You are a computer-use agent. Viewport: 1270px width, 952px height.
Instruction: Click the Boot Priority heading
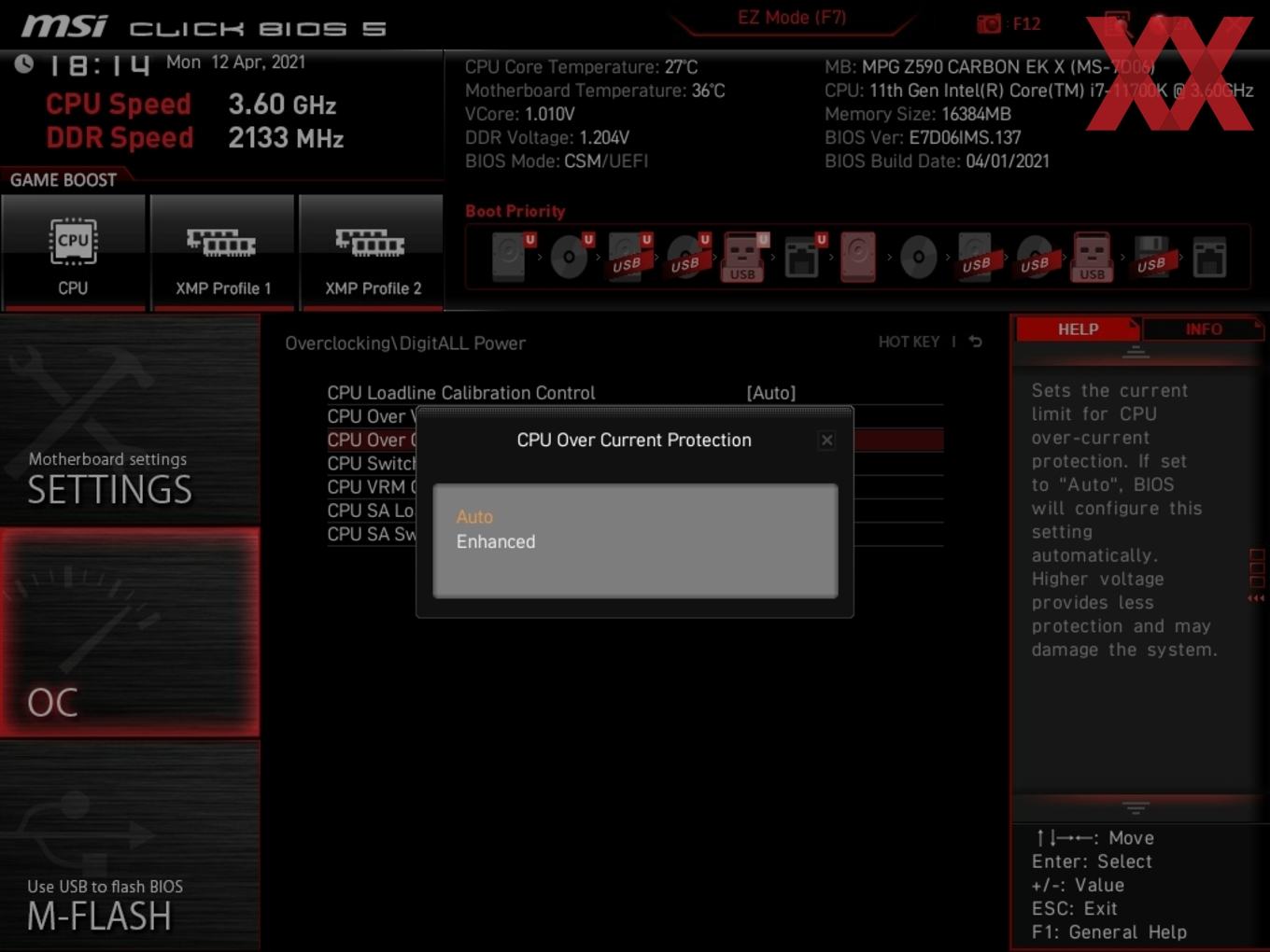coord(515,211)
